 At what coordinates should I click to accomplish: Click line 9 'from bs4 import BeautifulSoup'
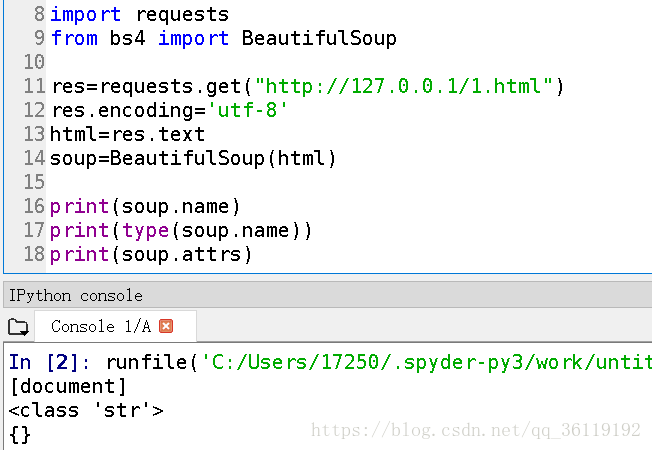pos(223,38)
